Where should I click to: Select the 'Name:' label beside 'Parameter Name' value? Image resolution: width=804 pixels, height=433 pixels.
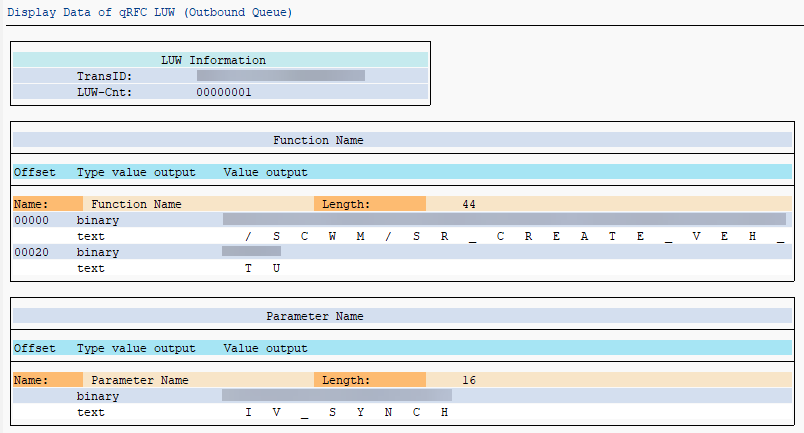31,380
